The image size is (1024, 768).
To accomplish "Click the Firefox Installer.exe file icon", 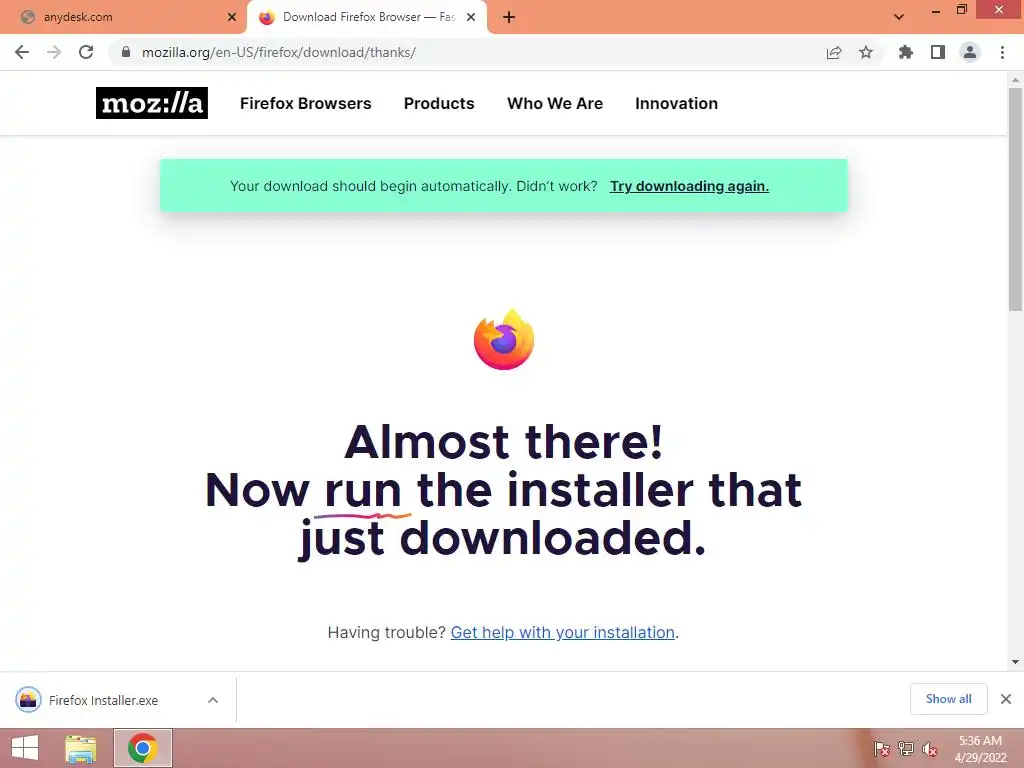I will pos(28,700).
